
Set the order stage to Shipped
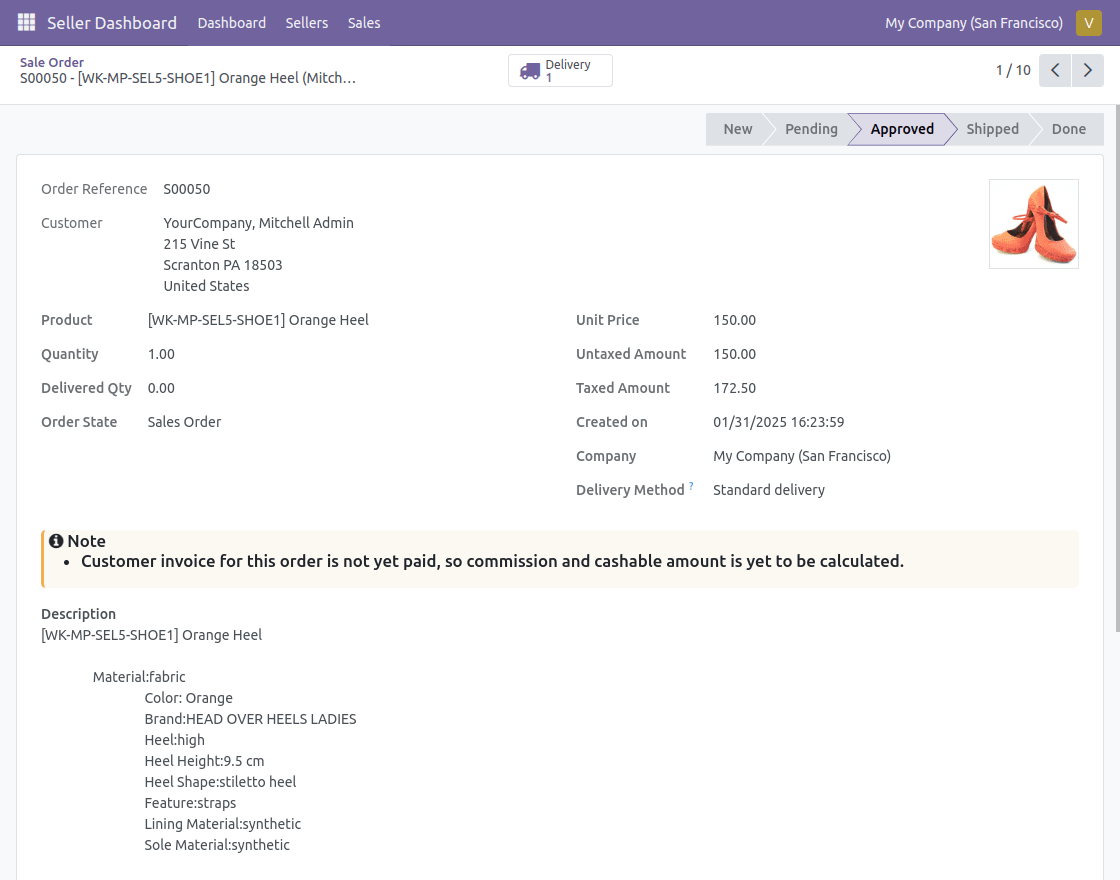(x=992, y=129)
